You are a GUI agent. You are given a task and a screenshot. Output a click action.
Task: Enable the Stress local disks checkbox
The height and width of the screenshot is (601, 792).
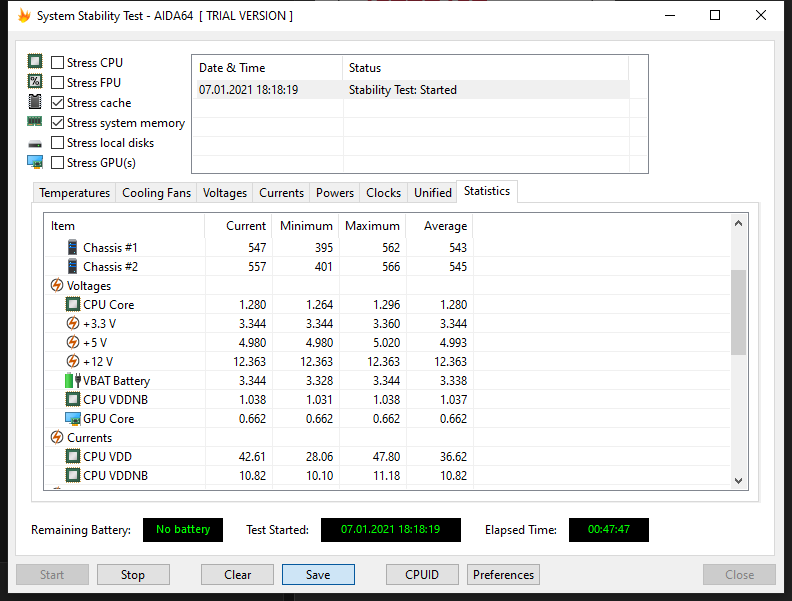(58, 142)
